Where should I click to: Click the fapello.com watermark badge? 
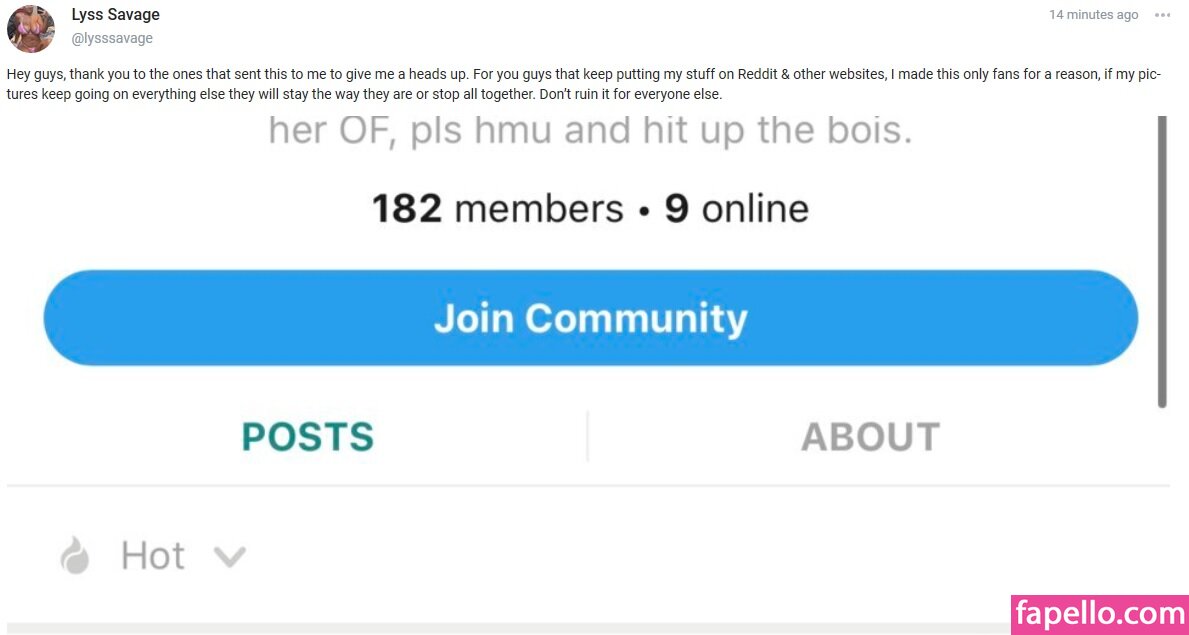click(x=1100, y=614)
